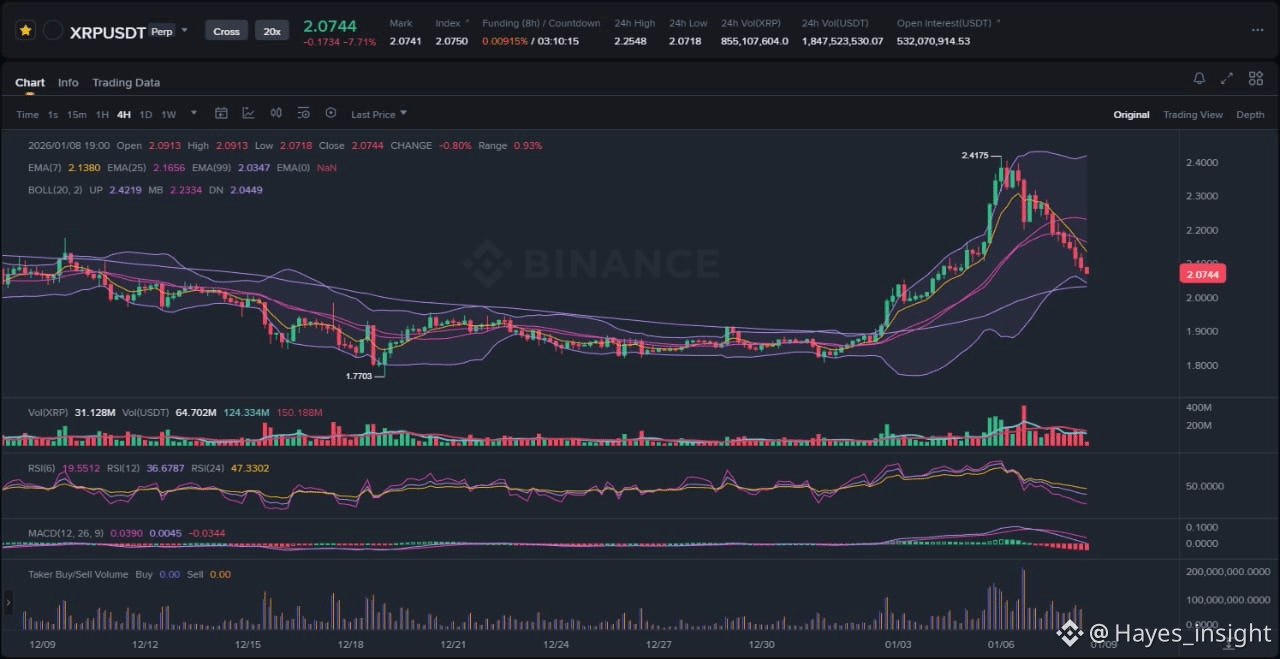The width and height of the screenshot is (1280, 659).
Task: Click the EMA(25) indicator label
Action: point(127,168)
